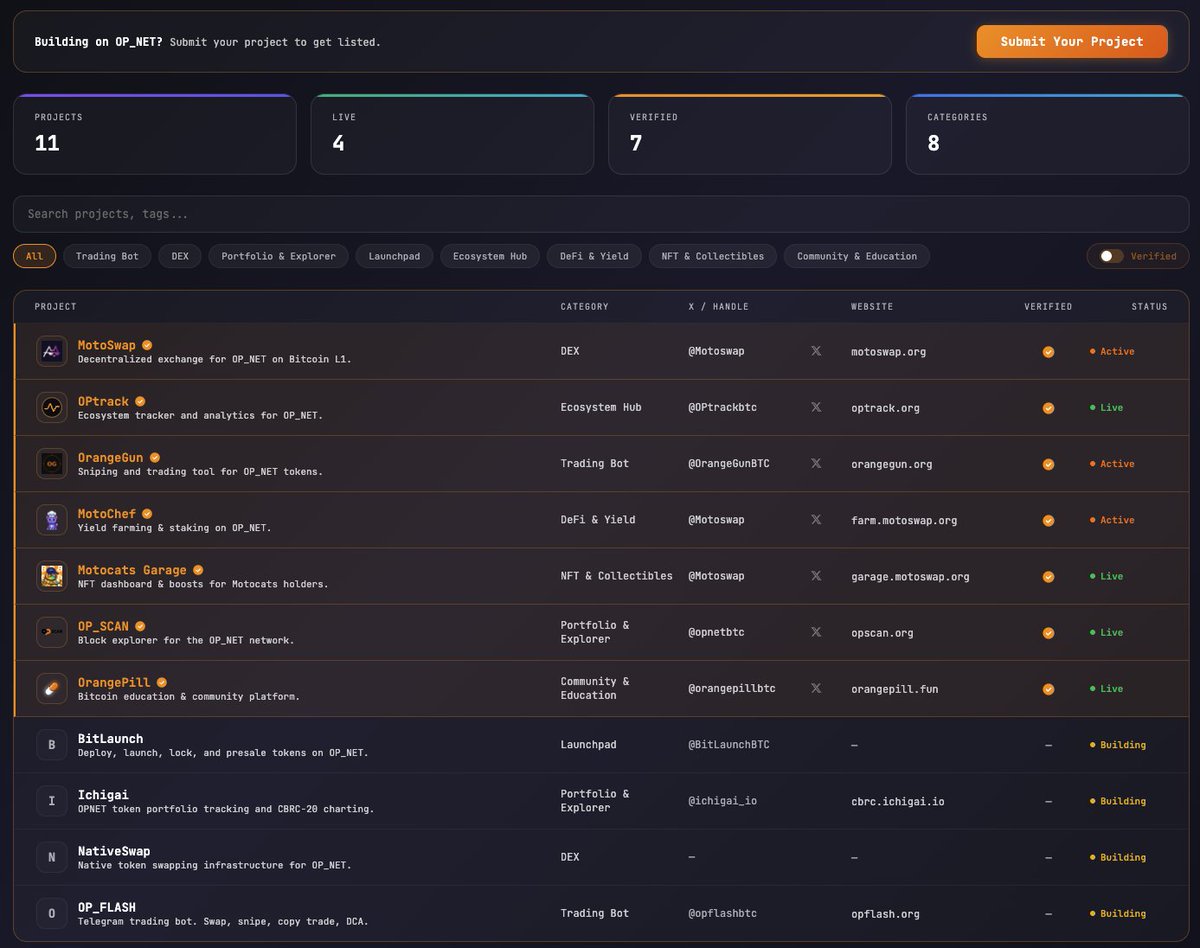Click verified checkmark in OPtrack Verified column
This screenshot has width=1200, height=948.
pyautogui.click(x=1048, y=408)
